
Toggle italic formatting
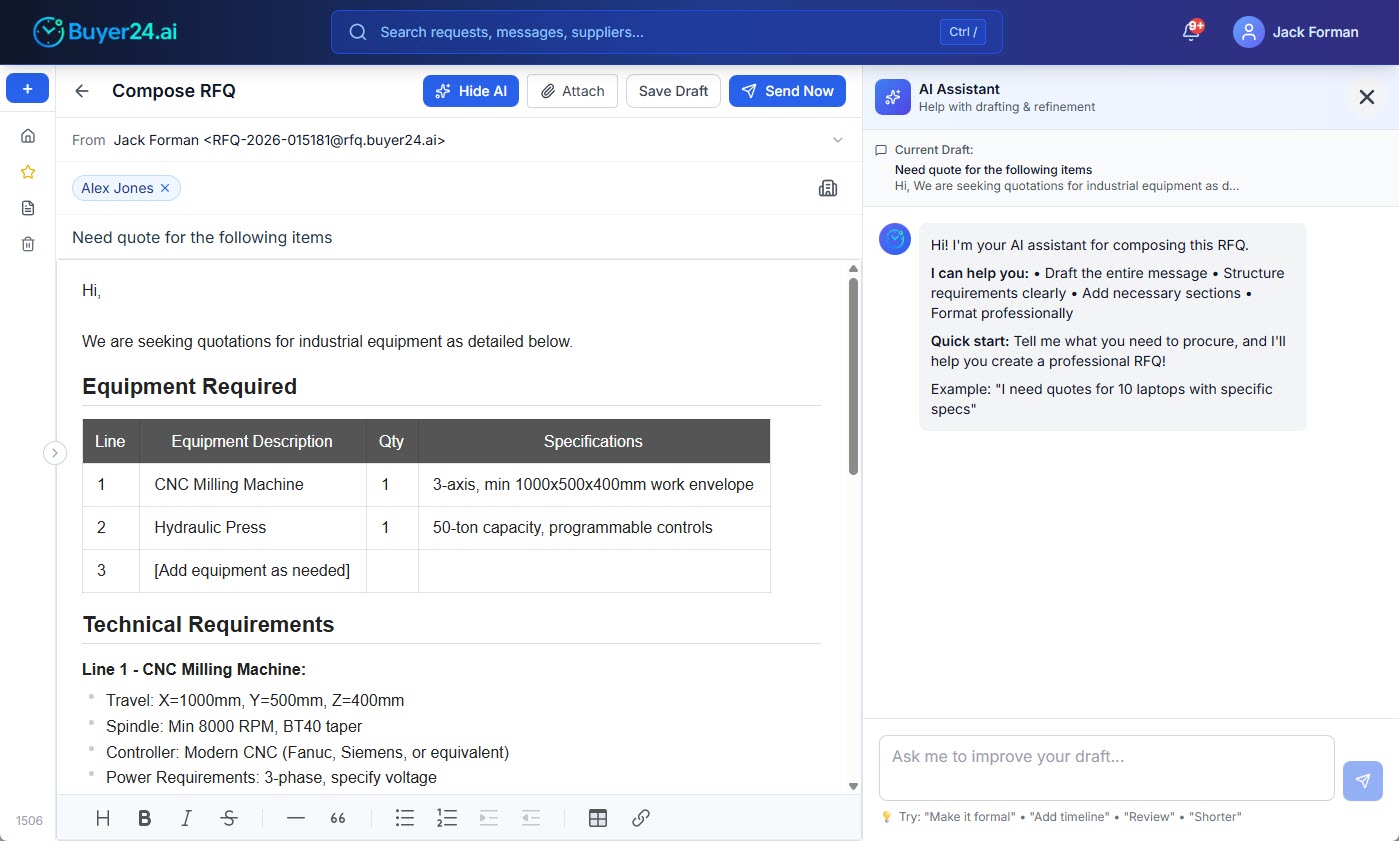[186, 817]
